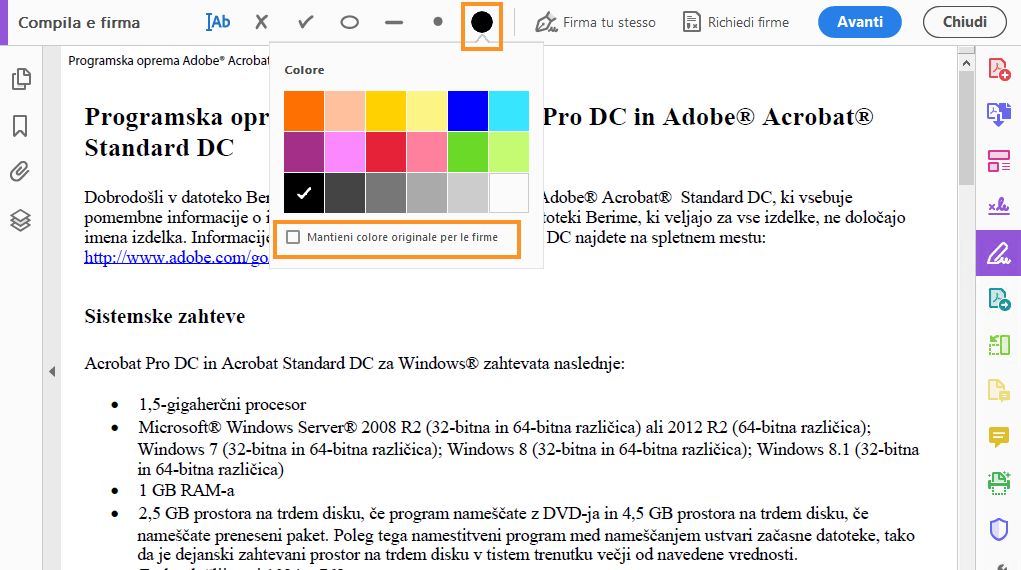
Task: Open the yellow file export tool
Action: (x=999, y=391)
